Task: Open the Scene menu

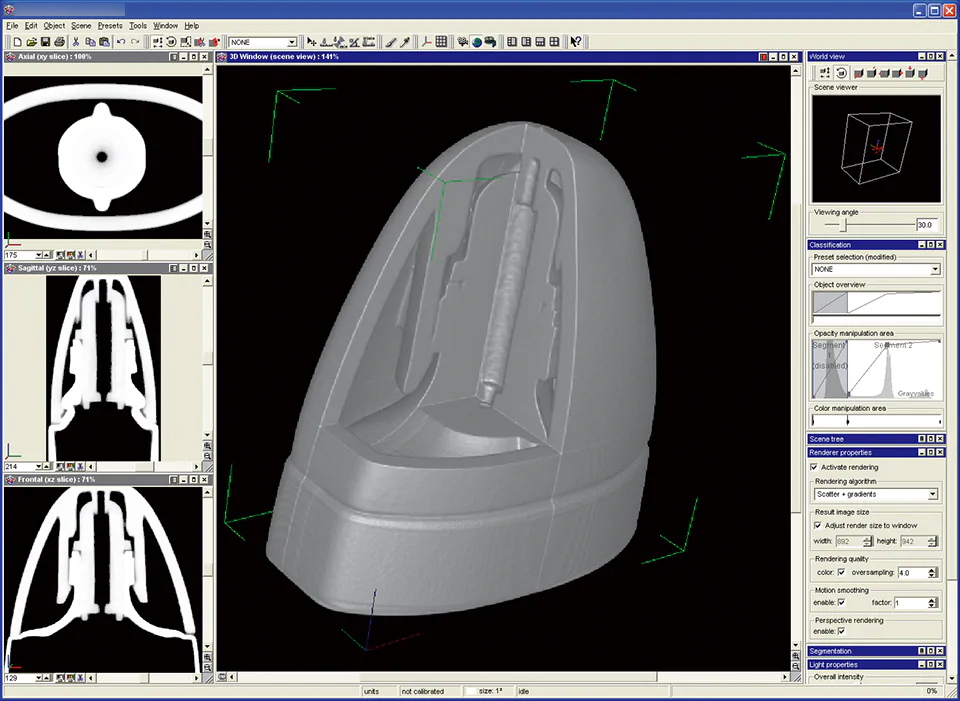Action: (x=81, y=25)
